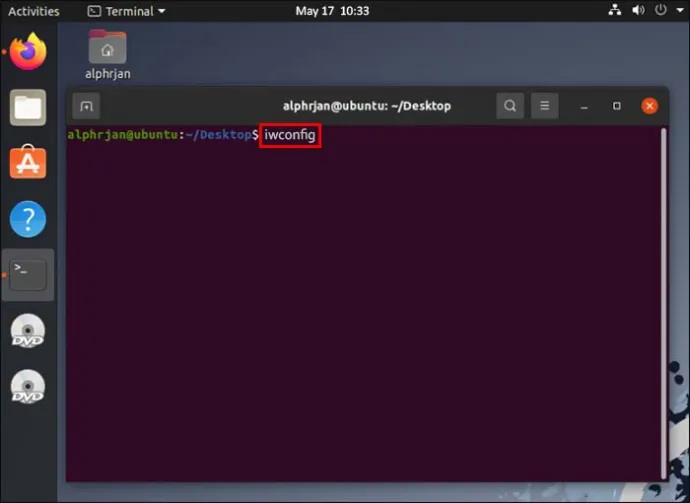Click the network status icon

coord(615,10)
